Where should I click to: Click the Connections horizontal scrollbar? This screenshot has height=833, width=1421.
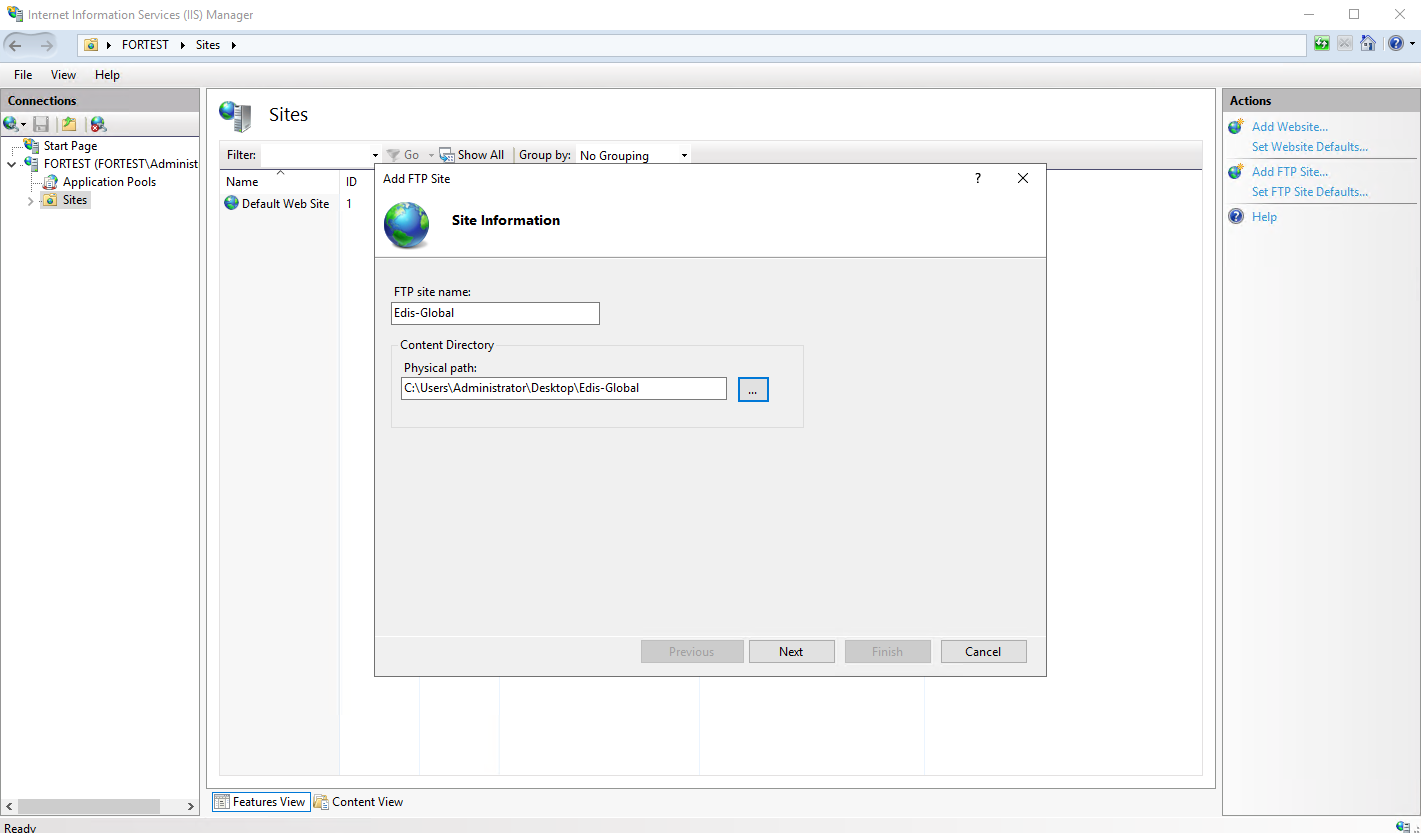[x=100, y=806]
